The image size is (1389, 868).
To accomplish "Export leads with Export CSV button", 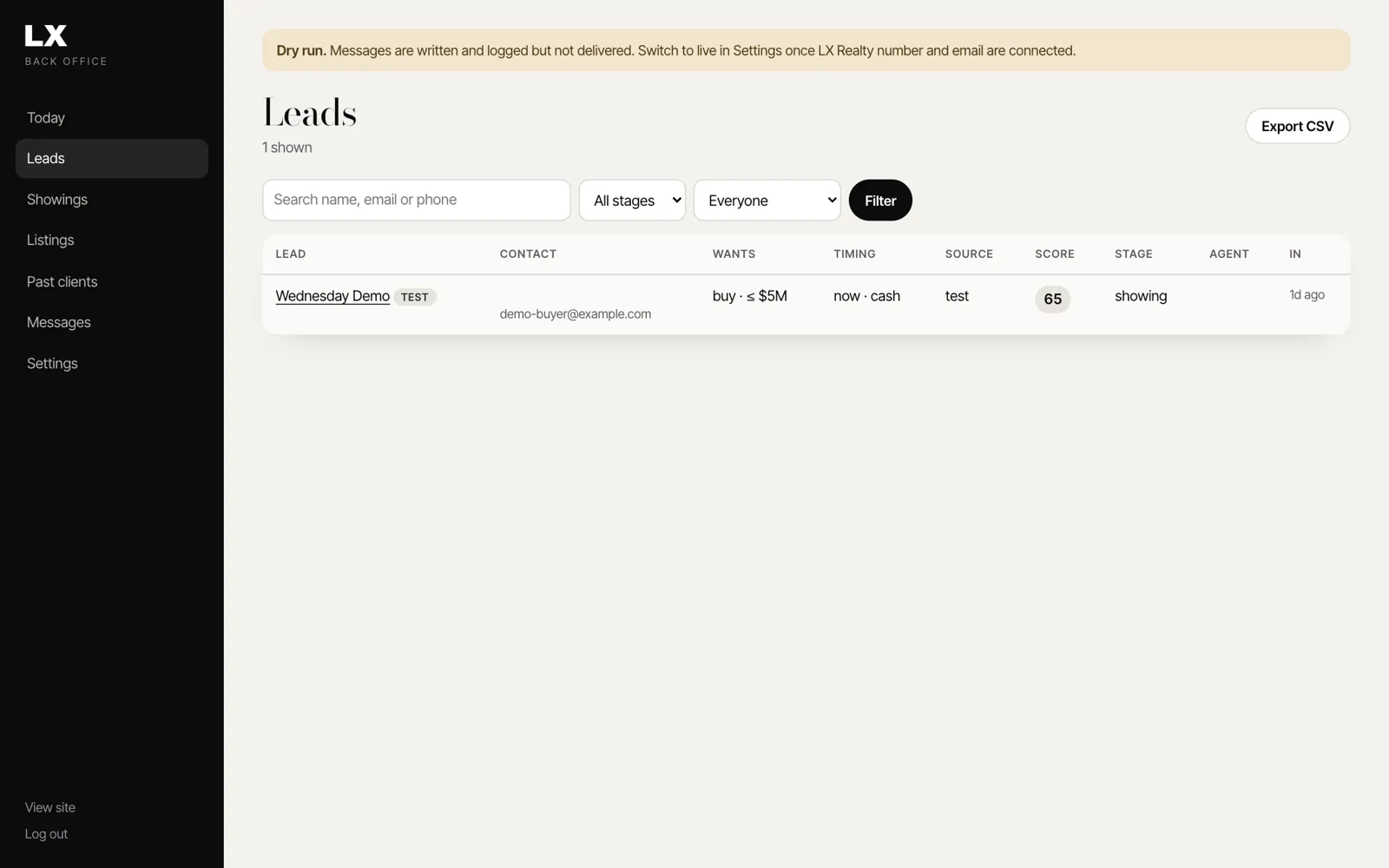I will [1297, 126].
